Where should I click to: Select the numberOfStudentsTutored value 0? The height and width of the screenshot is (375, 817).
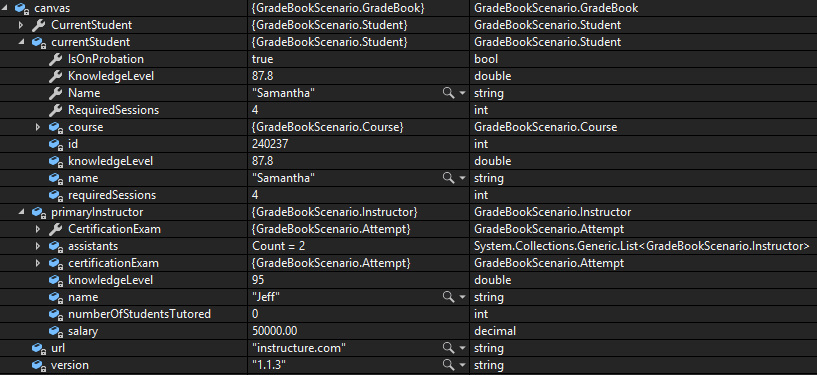point(255,315)
